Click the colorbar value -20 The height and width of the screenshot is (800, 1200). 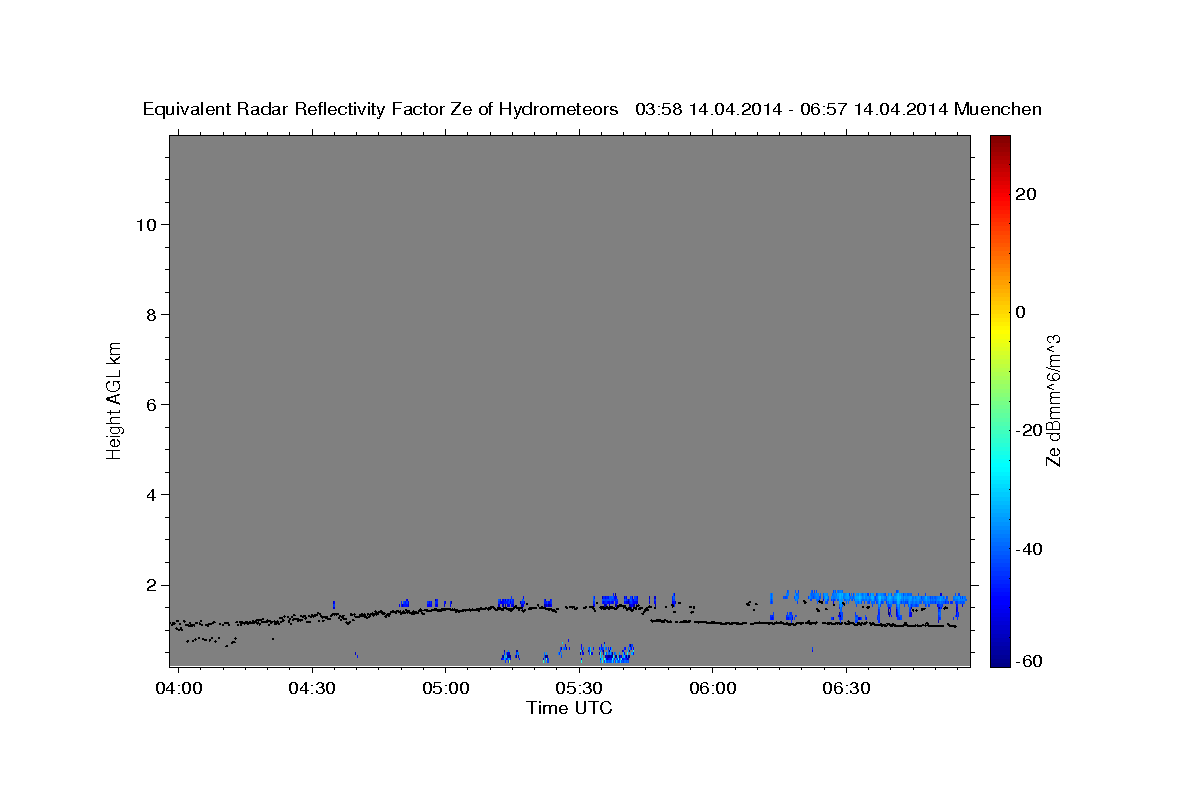click(x=1030, y=430)
